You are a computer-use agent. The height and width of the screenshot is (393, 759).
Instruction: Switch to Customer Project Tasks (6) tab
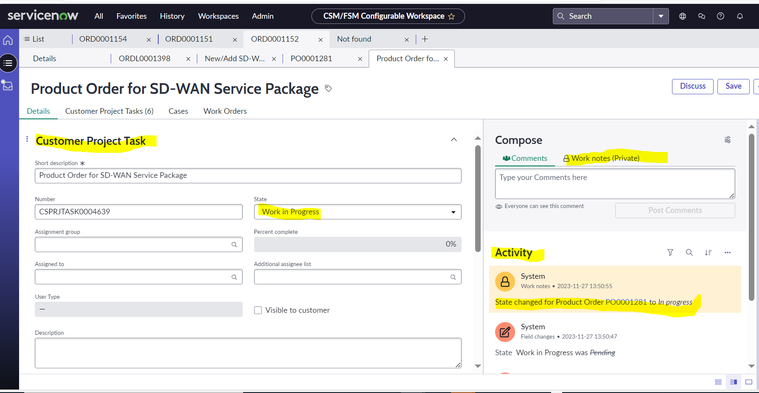click(x=109, y=111)
